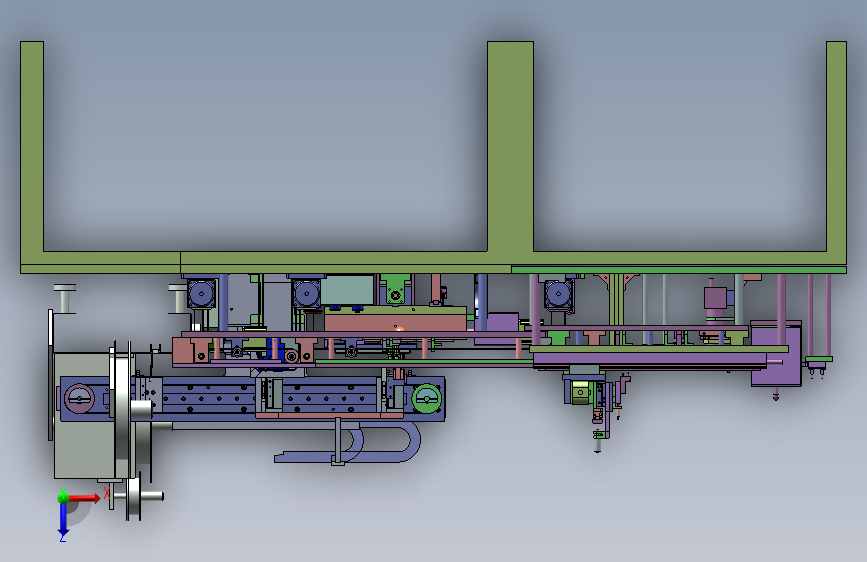The width and height of the screenshot is (867, 562).
Task: Select the large silver pulley wheel
Action: (x=124, y=410)
